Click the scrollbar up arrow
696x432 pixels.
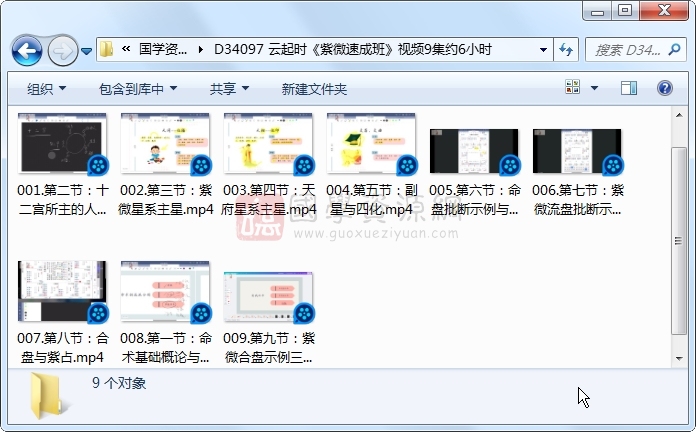point(679,115)
